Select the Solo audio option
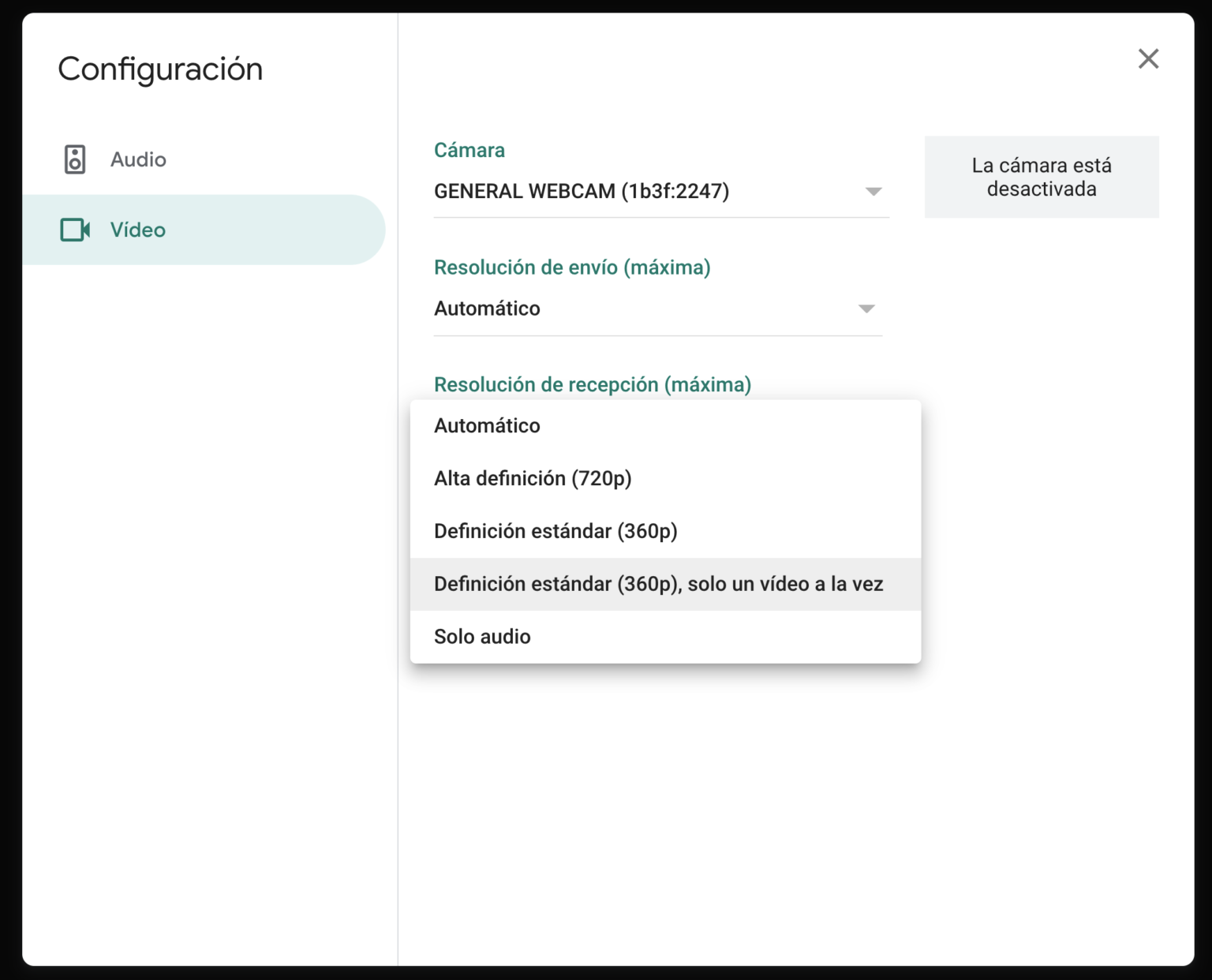Viewport: 1212px width, 980px height. click(665, 637)
